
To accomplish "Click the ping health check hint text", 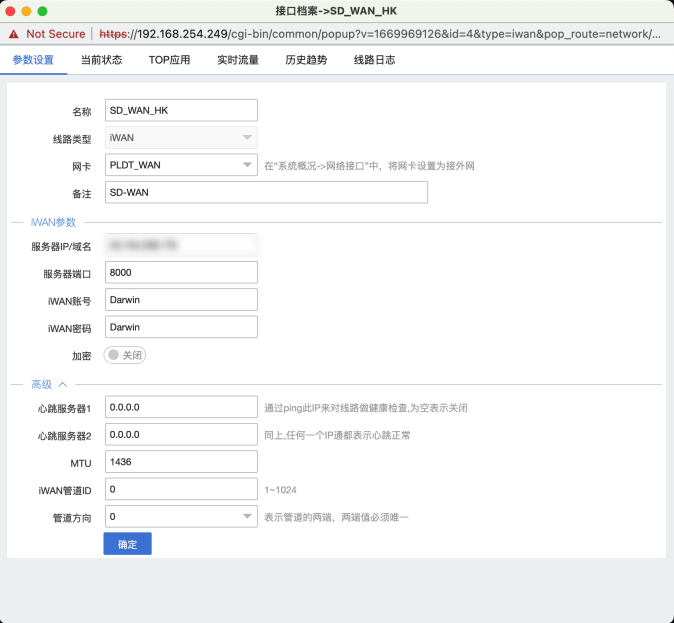I will (x=365, y=408).
